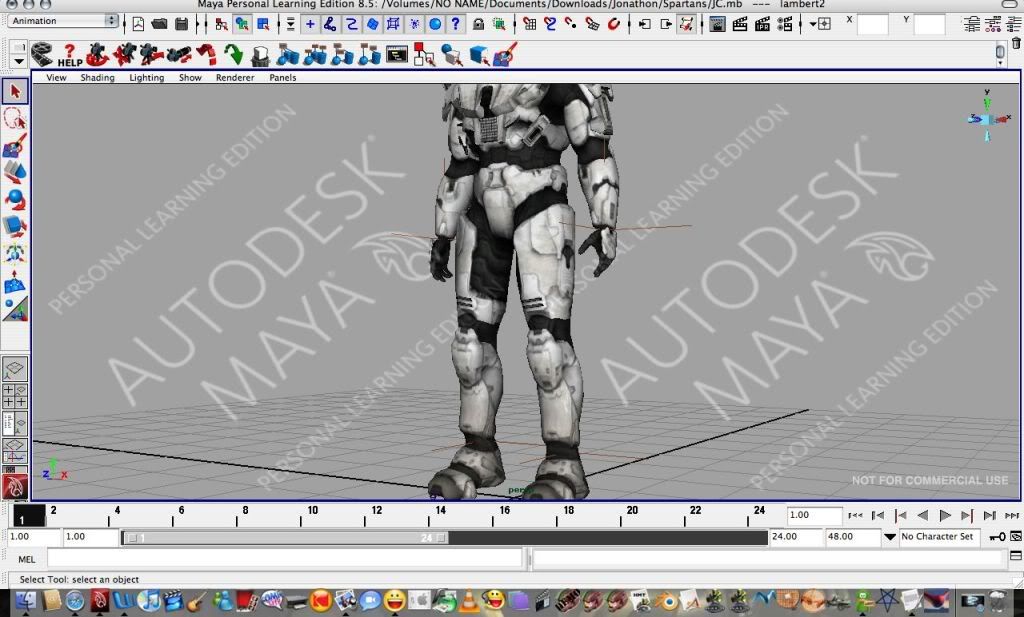
Task: Click the current frame field showing 1.00
Action: 814,515
